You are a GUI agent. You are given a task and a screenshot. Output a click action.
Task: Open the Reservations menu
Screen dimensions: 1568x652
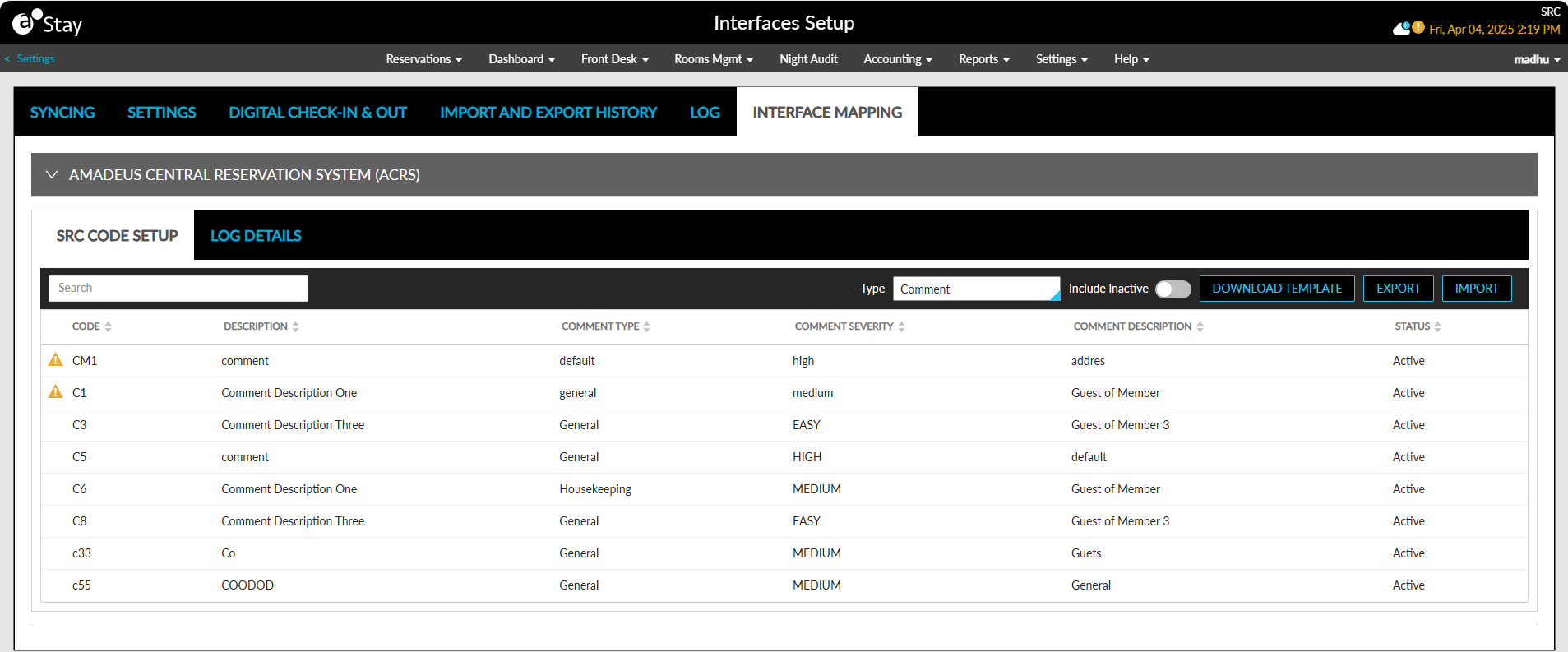[424, 59]
